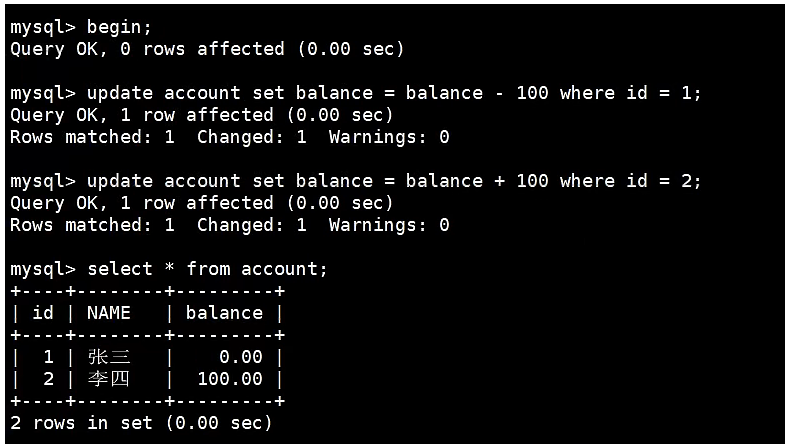Click the 'balance' column header
This screenshot has height=448, width=789.
(x=224, y=313)
